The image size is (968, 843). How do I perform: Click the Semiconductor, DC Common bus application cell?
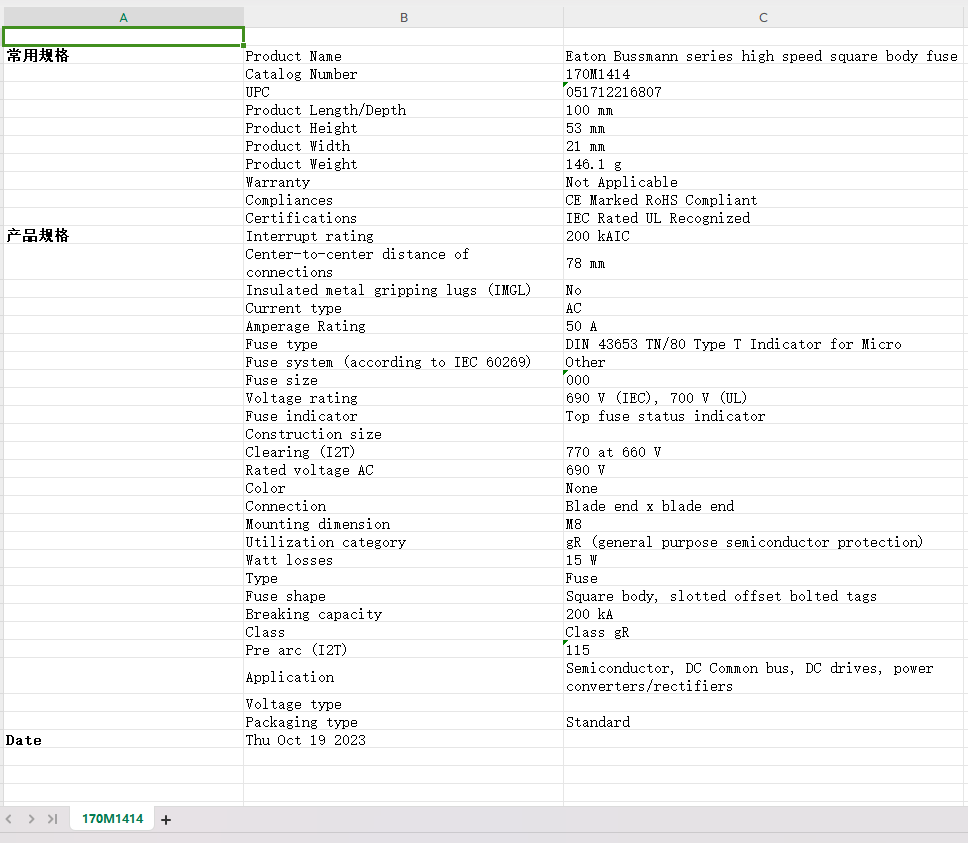coord(764,677)
